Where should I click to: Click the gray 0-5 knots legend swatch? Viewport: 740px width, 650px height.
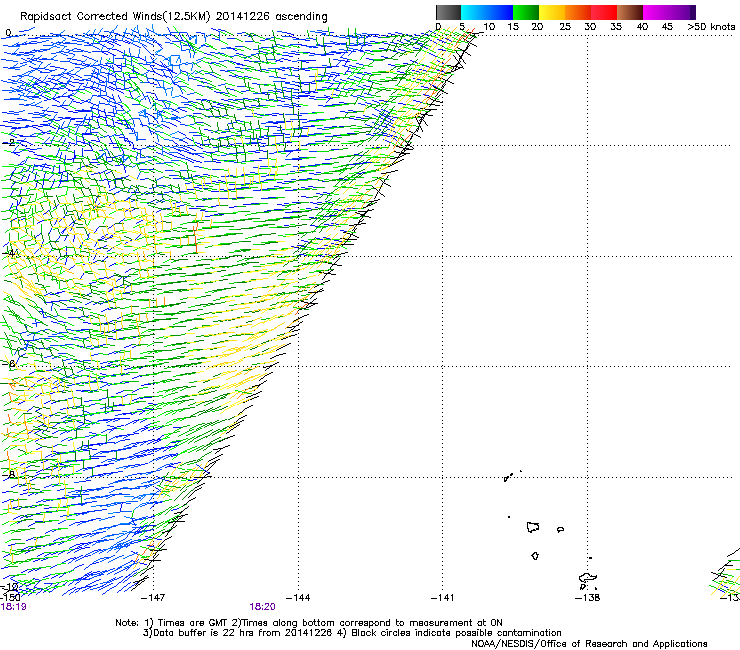pos(448,12)
